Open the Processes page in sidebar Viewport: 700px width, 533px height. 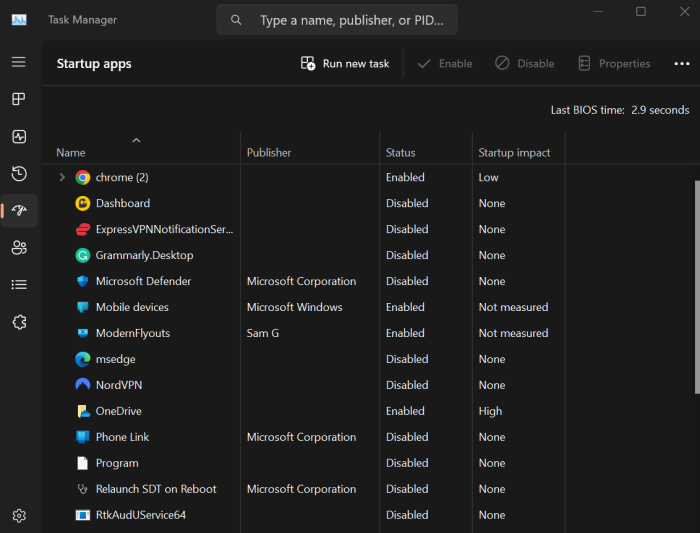coord(19,99)
